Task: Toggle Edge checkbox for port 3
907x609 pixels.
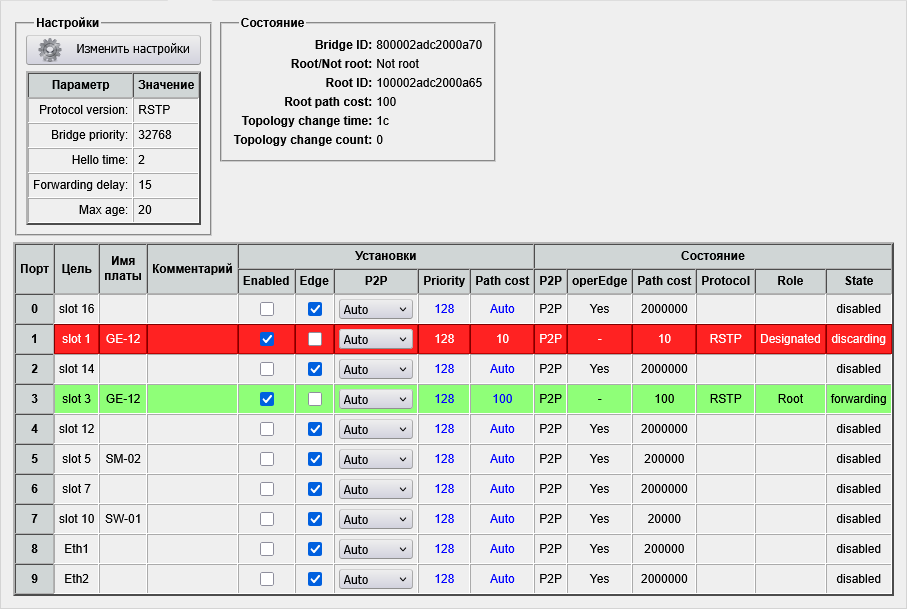Action: tap(315, 399)
